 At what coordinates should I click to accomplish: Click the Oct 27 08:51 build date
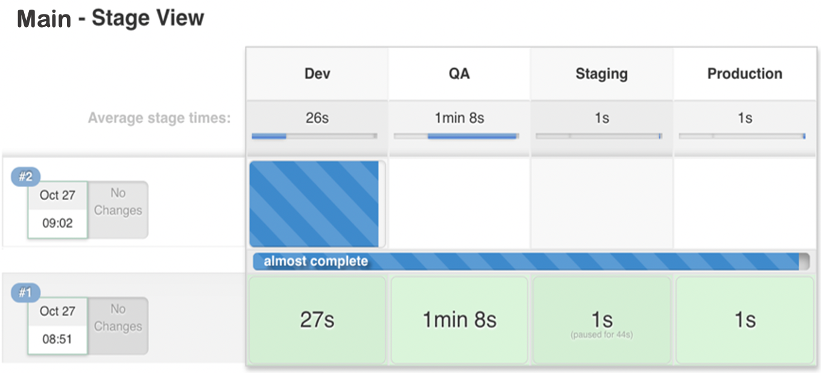(58, 326)
